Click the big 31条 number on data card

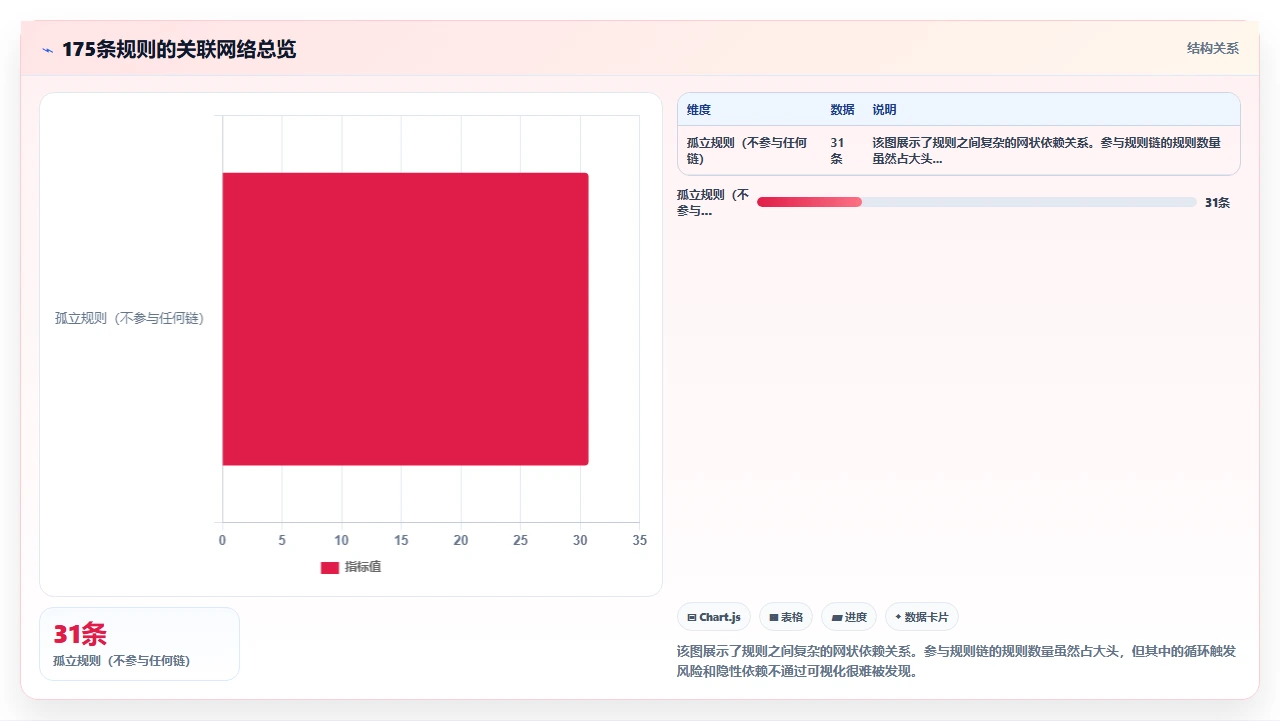[80, 634]
